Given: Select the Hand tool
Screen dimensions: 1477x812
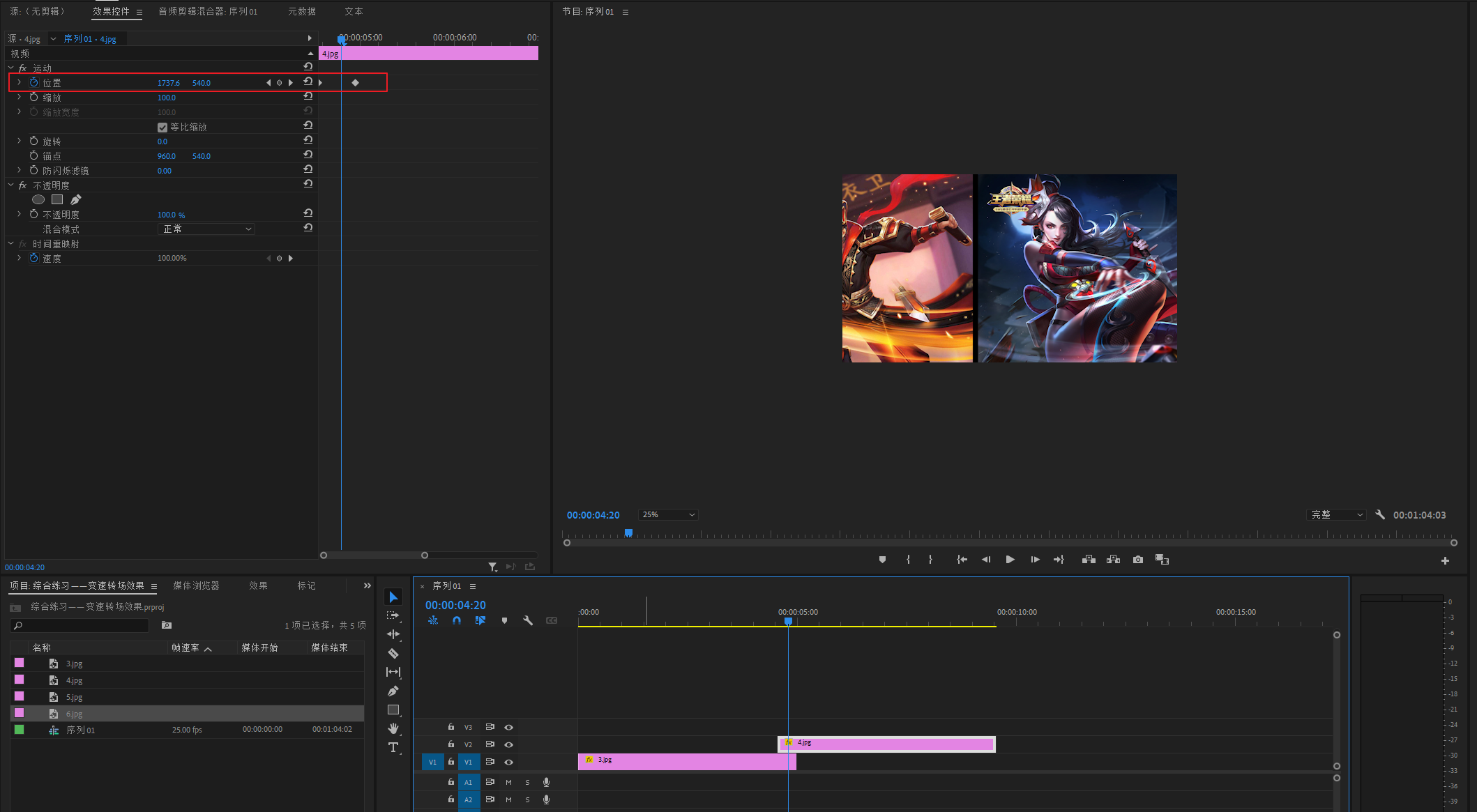Looking at the screenshot, I should click(x=393, y=728).
